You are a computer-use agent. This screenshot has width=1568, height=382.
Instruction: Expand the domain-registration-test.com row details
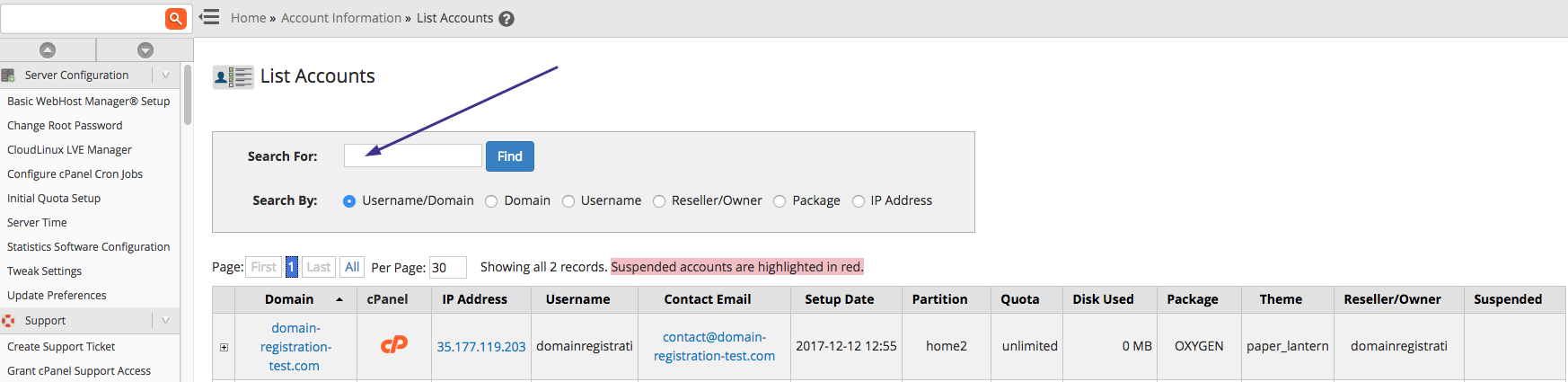point(224,347)
